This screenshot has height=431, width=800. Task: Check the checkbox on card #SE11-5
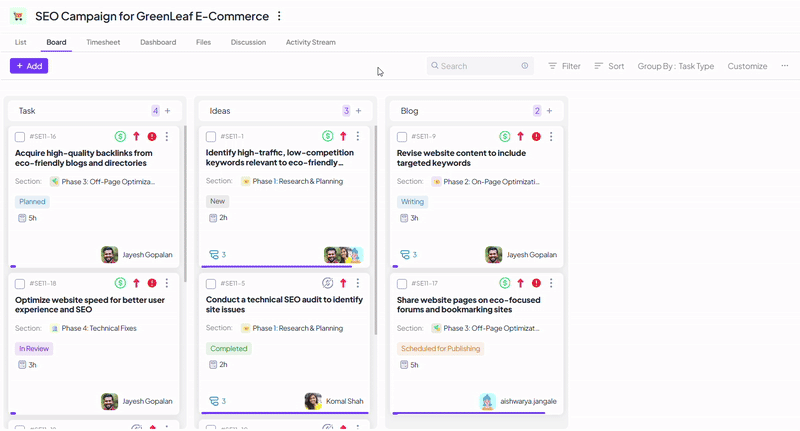click(x=211, y=284)
